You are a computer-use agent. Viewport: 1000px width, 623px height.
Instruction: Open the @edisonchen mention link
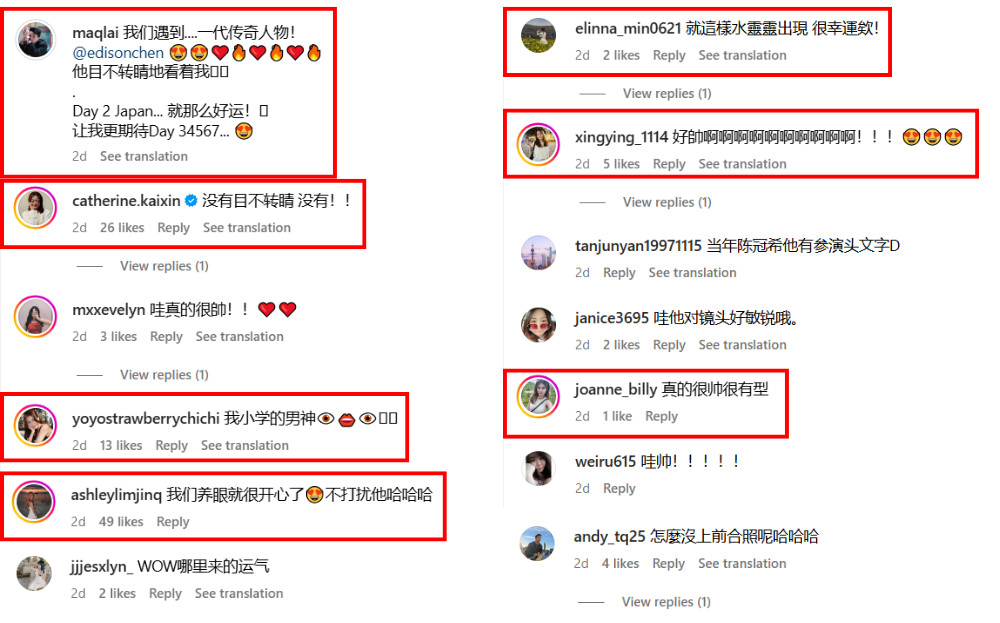click(x=118, y=52)
